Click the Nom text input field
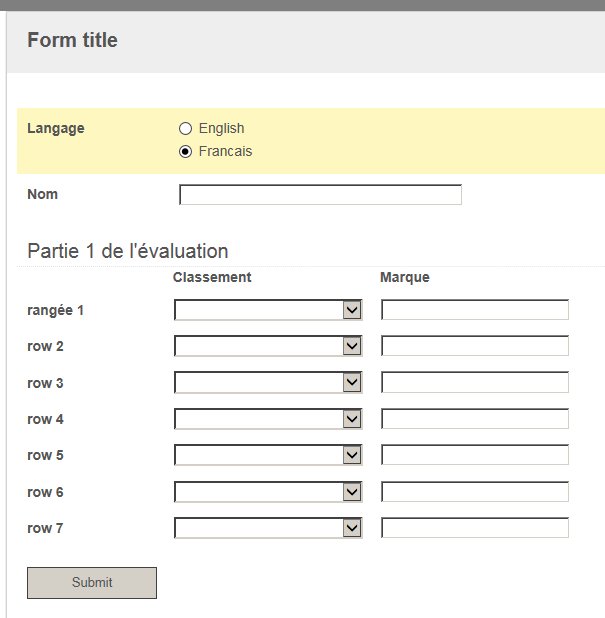The image size is (605, 618). [x=320, y=195]
